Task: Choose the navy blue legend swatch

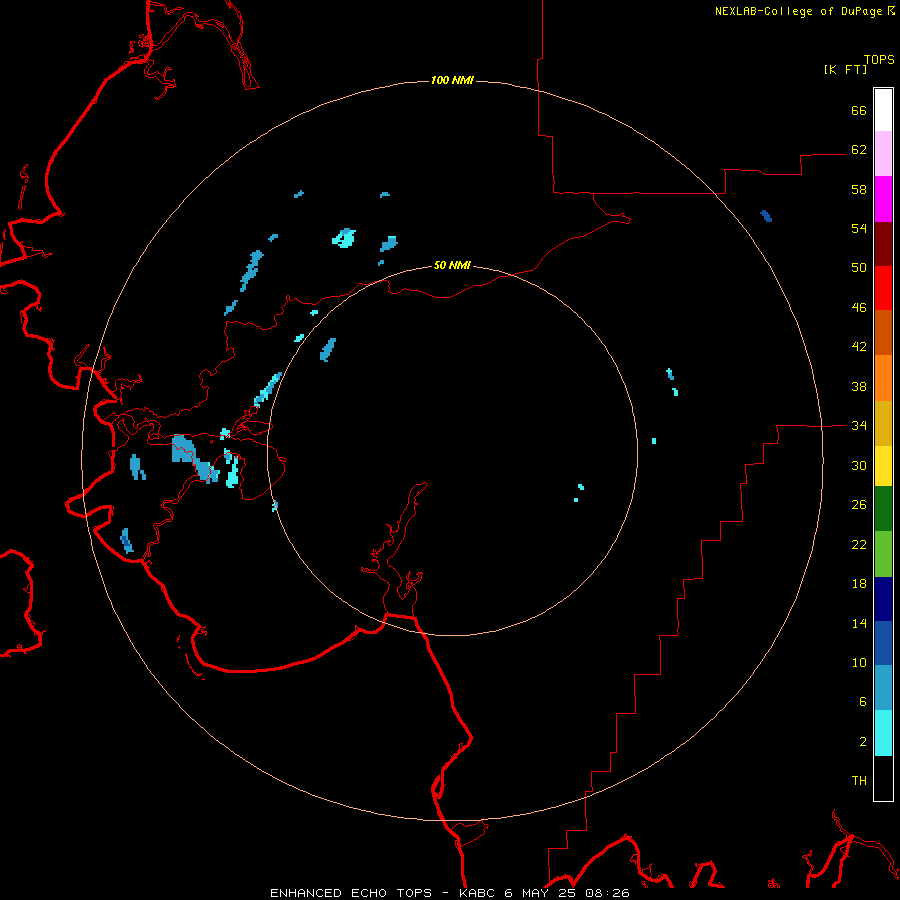Action: click(883, 599)
